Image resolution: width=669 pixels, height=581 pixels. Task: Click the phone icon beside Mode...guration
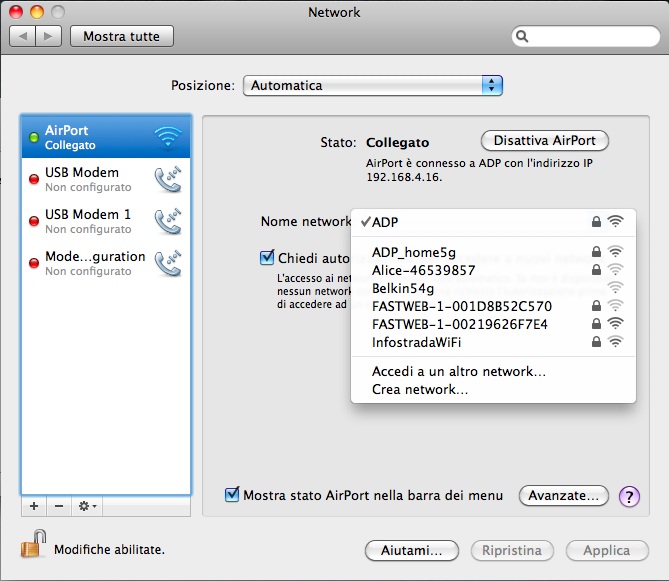point(168,264)
